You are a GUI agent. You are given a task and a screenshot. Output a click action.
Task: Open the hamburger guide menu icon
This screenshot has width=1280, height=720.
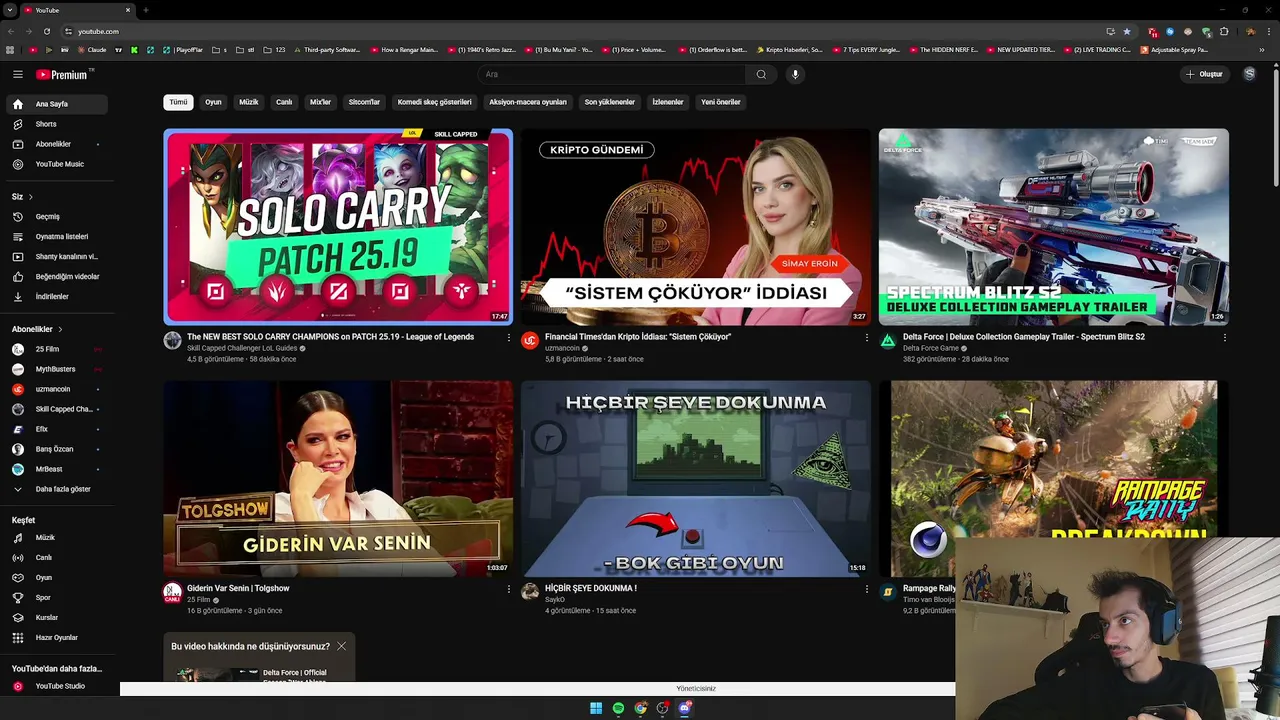point(17,74)
